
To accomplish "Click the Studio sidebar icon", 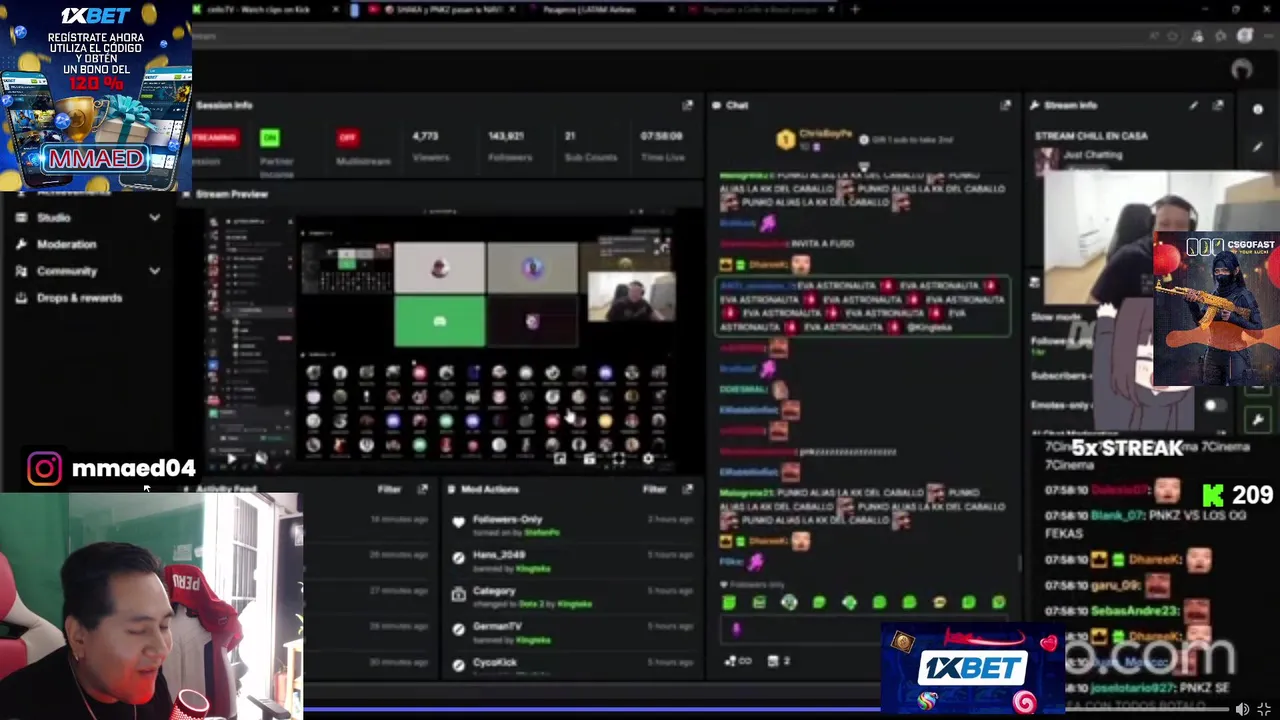I will [x=21, y=217].
